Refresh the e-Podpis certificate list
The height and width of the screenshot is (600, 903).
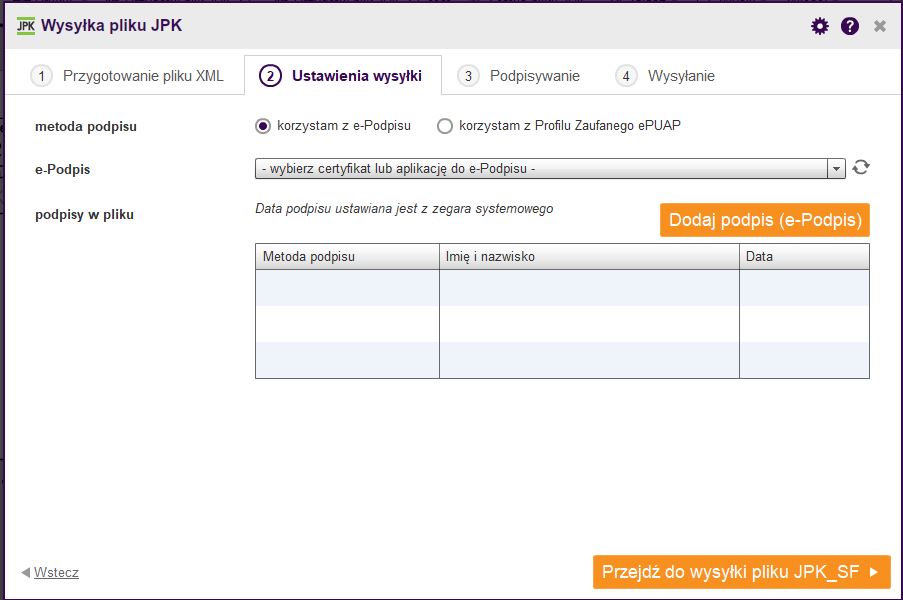[861, 168]
